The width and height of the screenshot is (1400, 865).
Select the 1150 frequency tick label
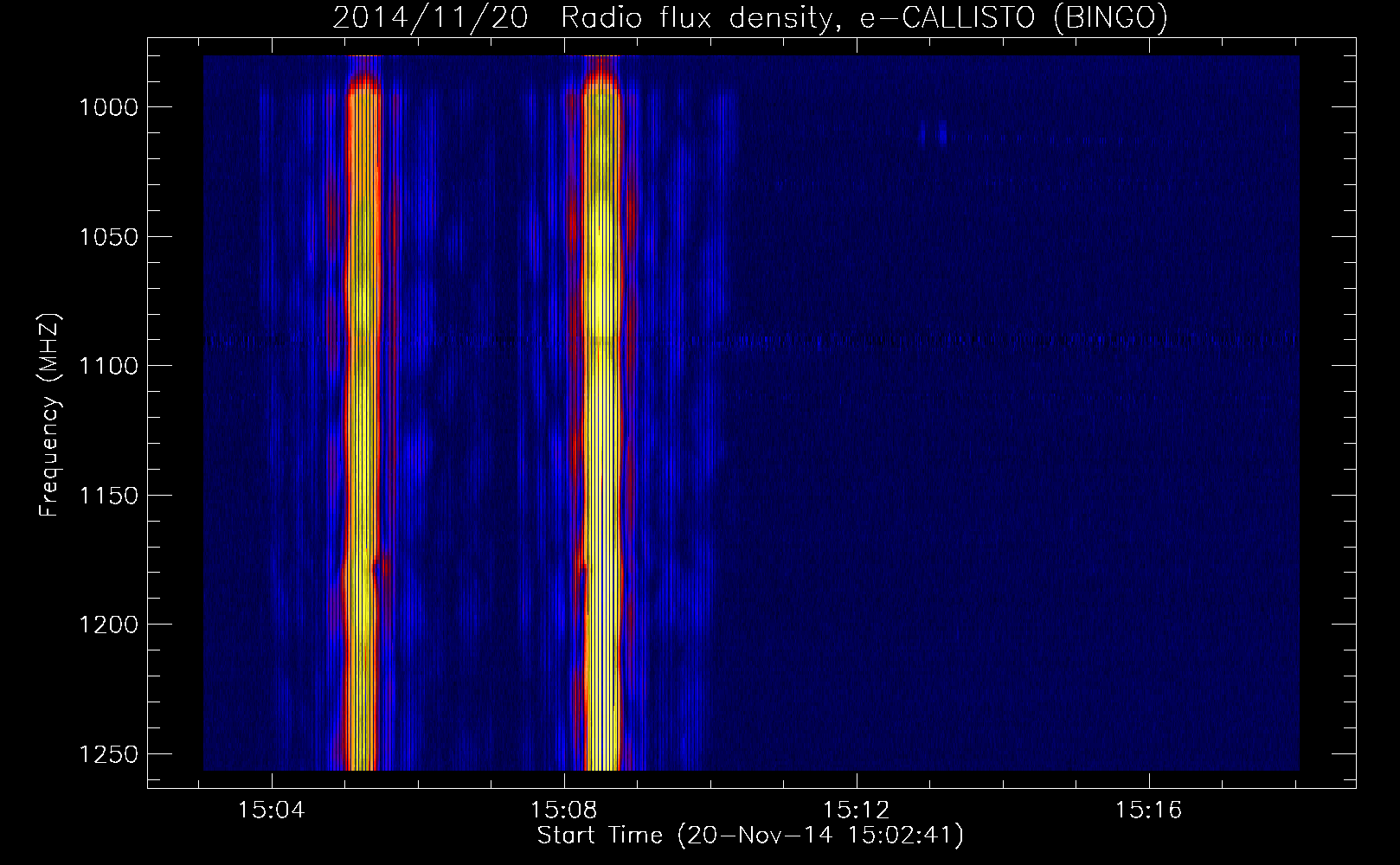[109, 496]
